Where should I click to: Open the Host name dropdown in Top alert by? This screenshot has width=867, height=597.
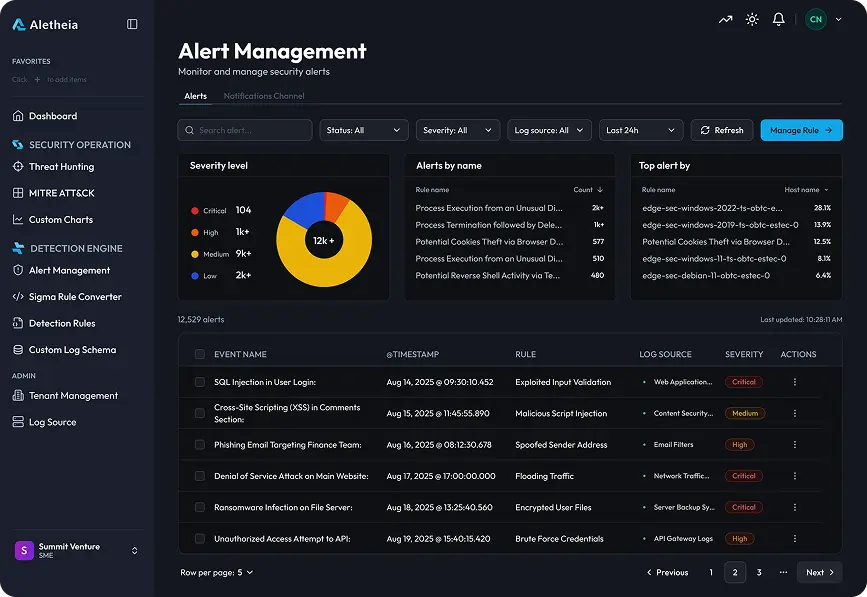point(806,190)
